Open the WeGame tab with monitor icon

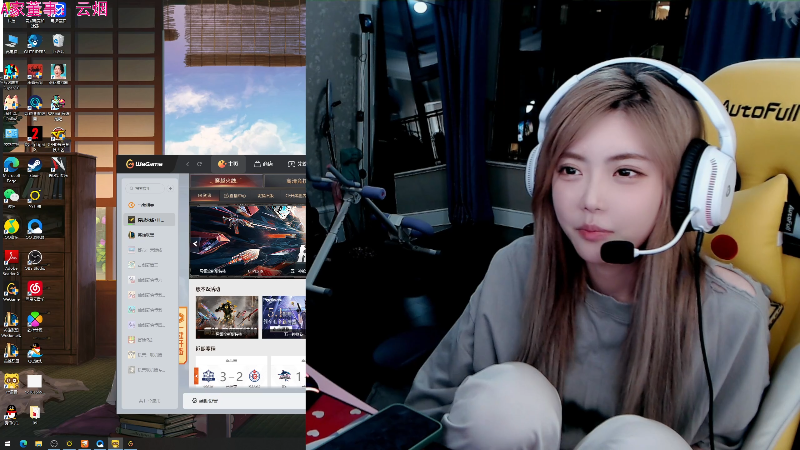[x=296, y=164]
